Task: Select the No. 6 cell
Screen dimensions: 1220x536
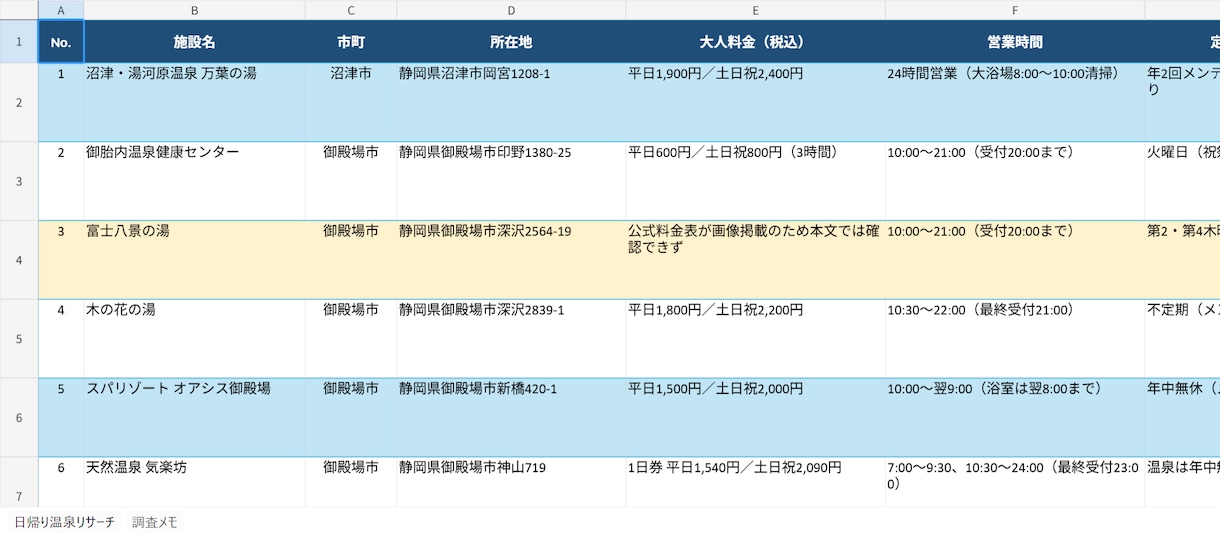Action: coord(61,482)
